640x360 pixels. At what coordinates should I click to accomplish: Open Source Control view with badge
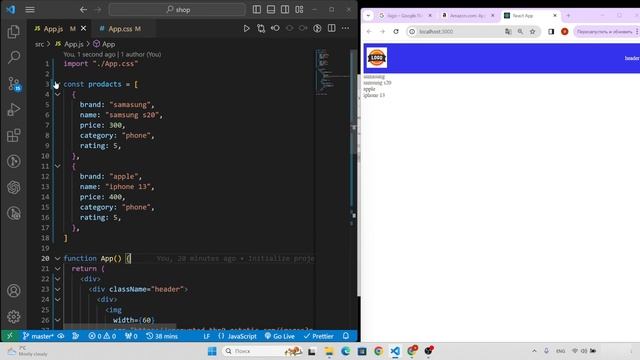click(x=13, y=84)
